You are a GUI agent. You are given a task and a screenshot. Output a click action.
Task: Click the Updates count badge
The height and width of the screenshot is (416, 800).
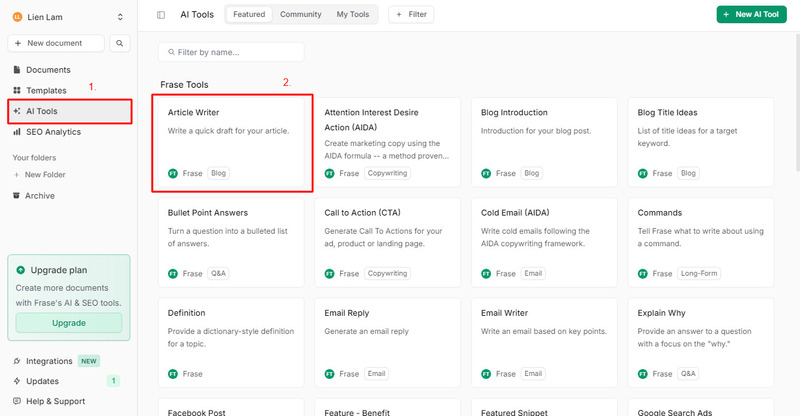[x=113, y=381]
